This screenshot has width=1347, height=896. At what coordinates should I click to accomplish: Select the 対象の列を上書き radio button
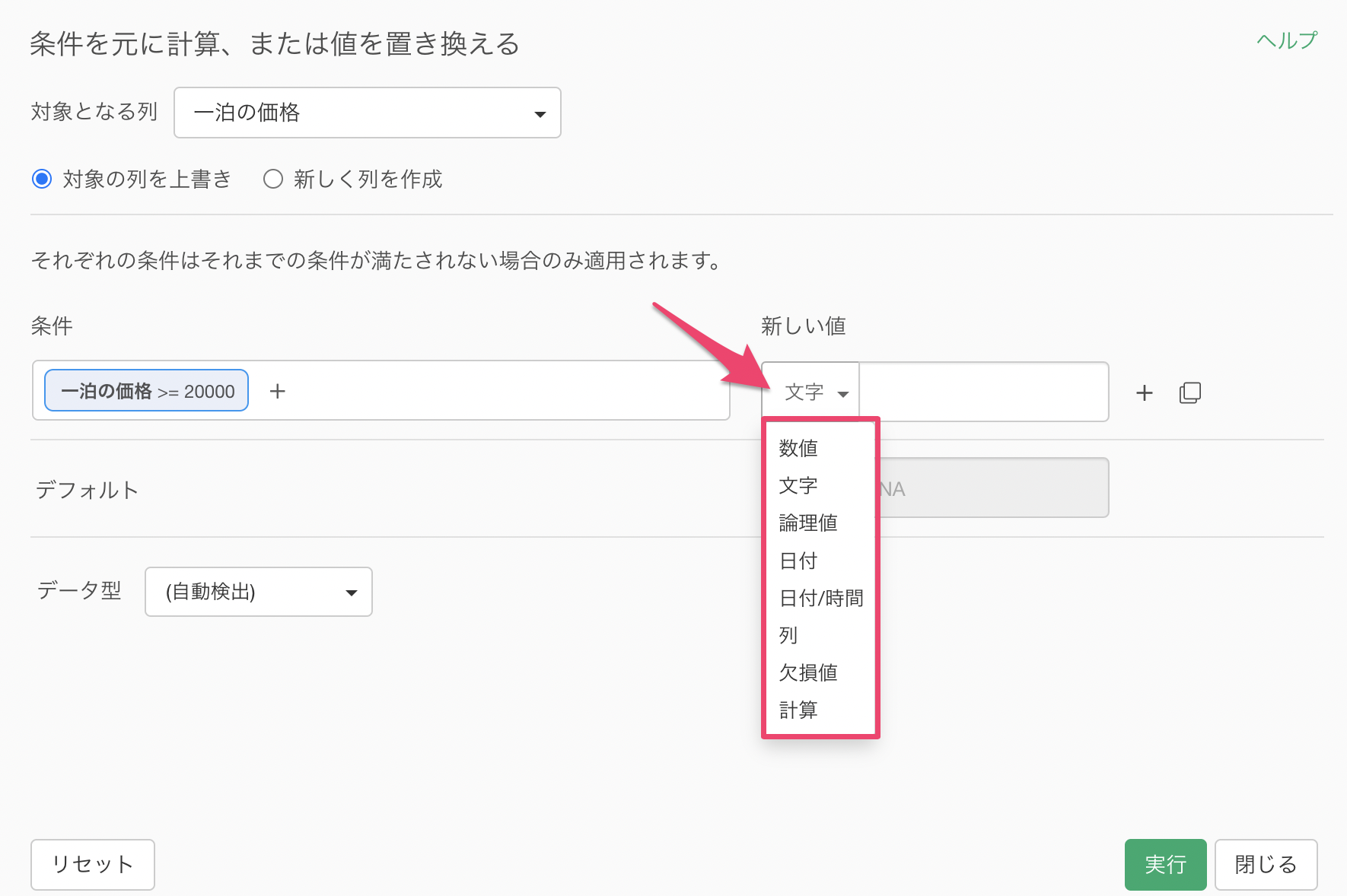(42, 180)
